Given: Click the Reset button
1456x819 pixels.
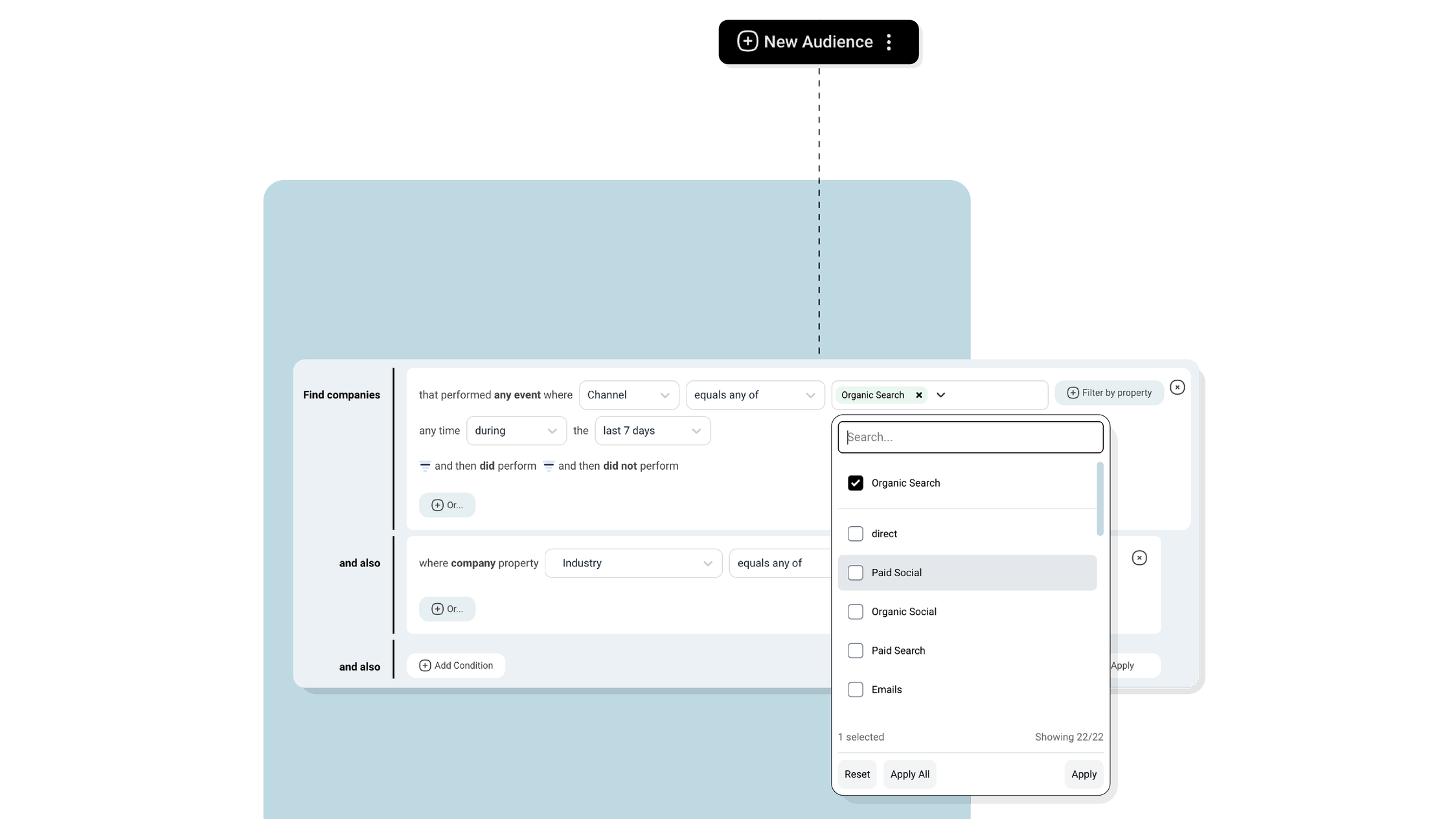Looking at the screenshot, I should coord(856,774).
